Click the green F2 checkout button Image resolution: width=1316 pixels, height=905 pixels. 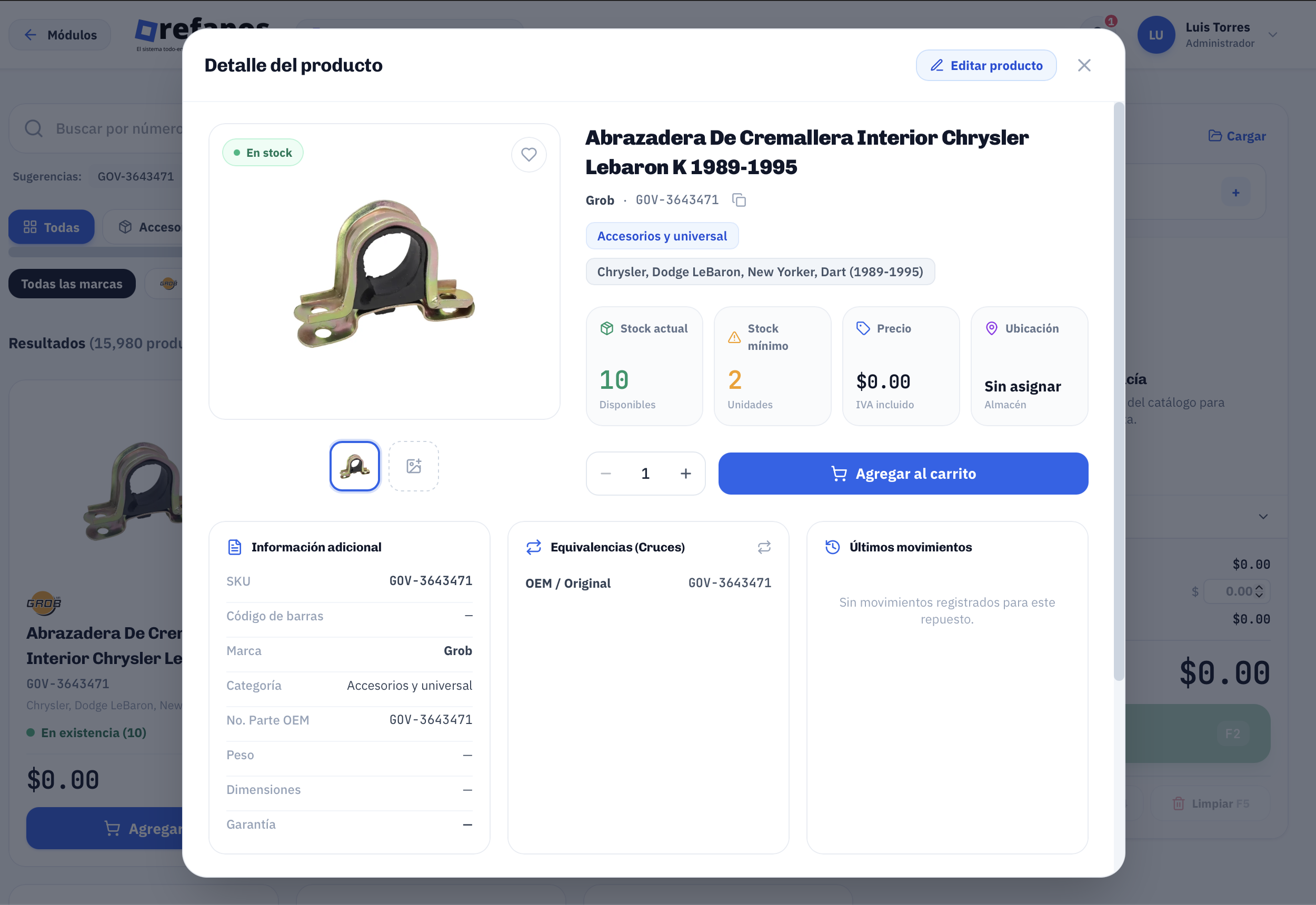[1198, 733]
